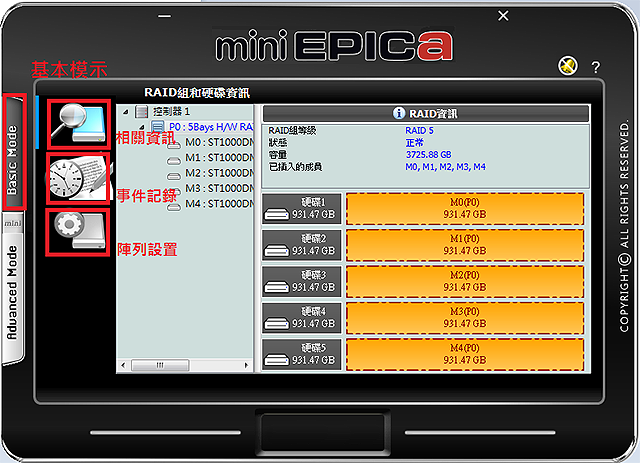Toggle the mute buzzer speaker icon
Image resolution: width=640 pixels, height=463 pixels.
pos(568,65)
